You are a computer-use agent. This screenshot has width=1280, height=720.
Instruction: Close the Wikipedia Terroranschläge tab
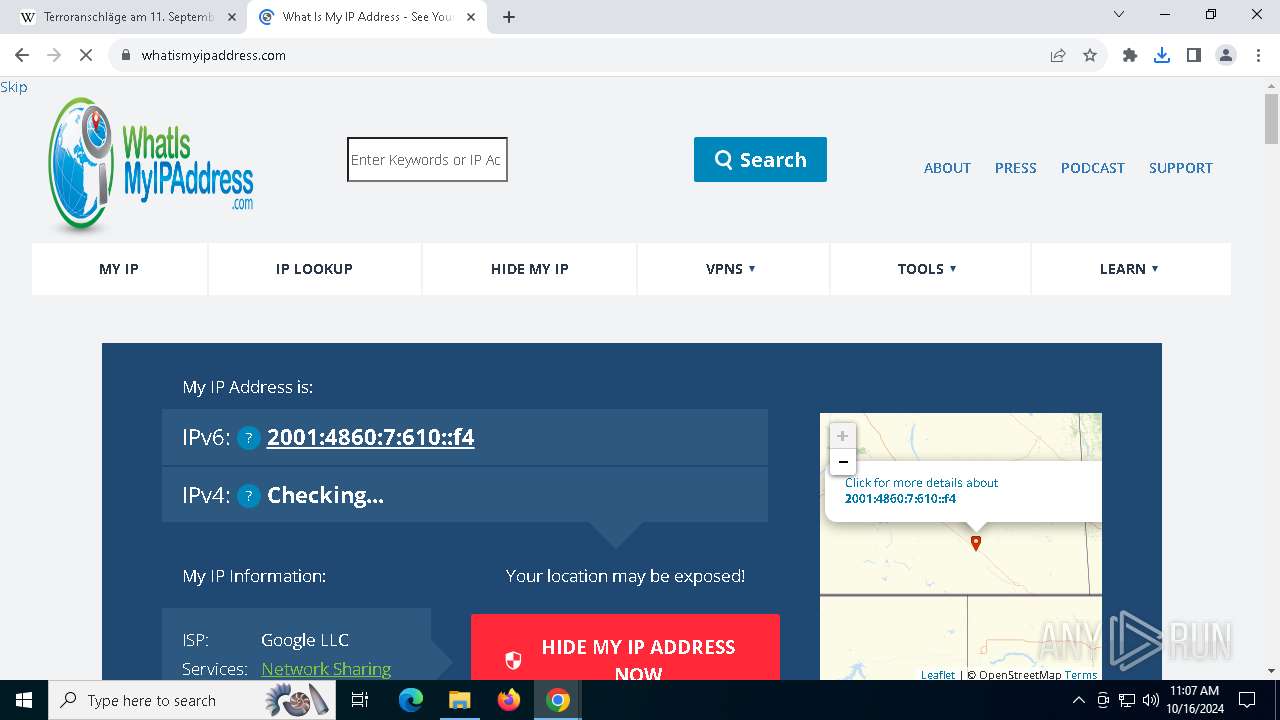click(231, 17)
